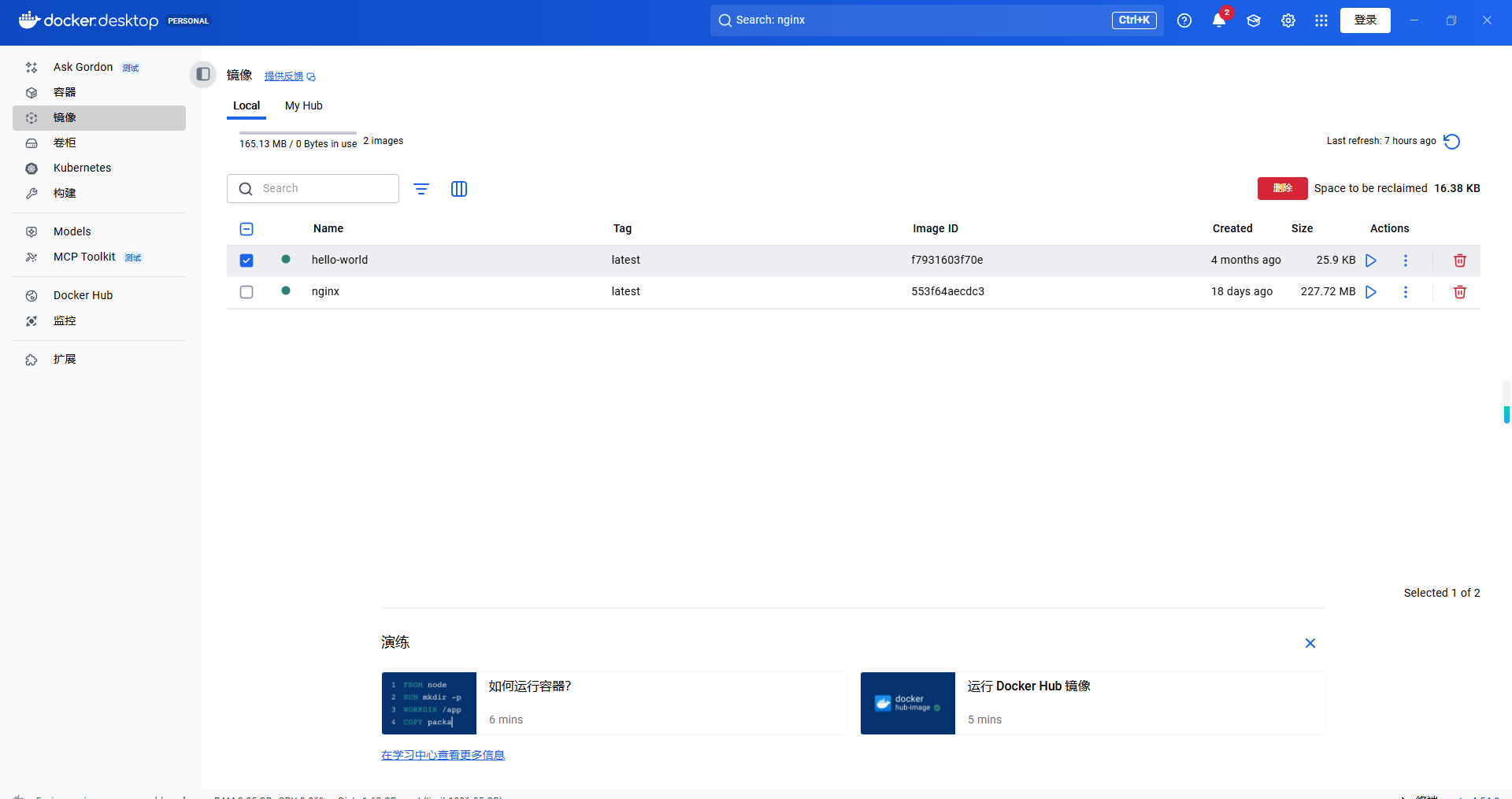Maximize the Docker Desktop window
The image size is (1512, 799).
[x=1451, y=20]
